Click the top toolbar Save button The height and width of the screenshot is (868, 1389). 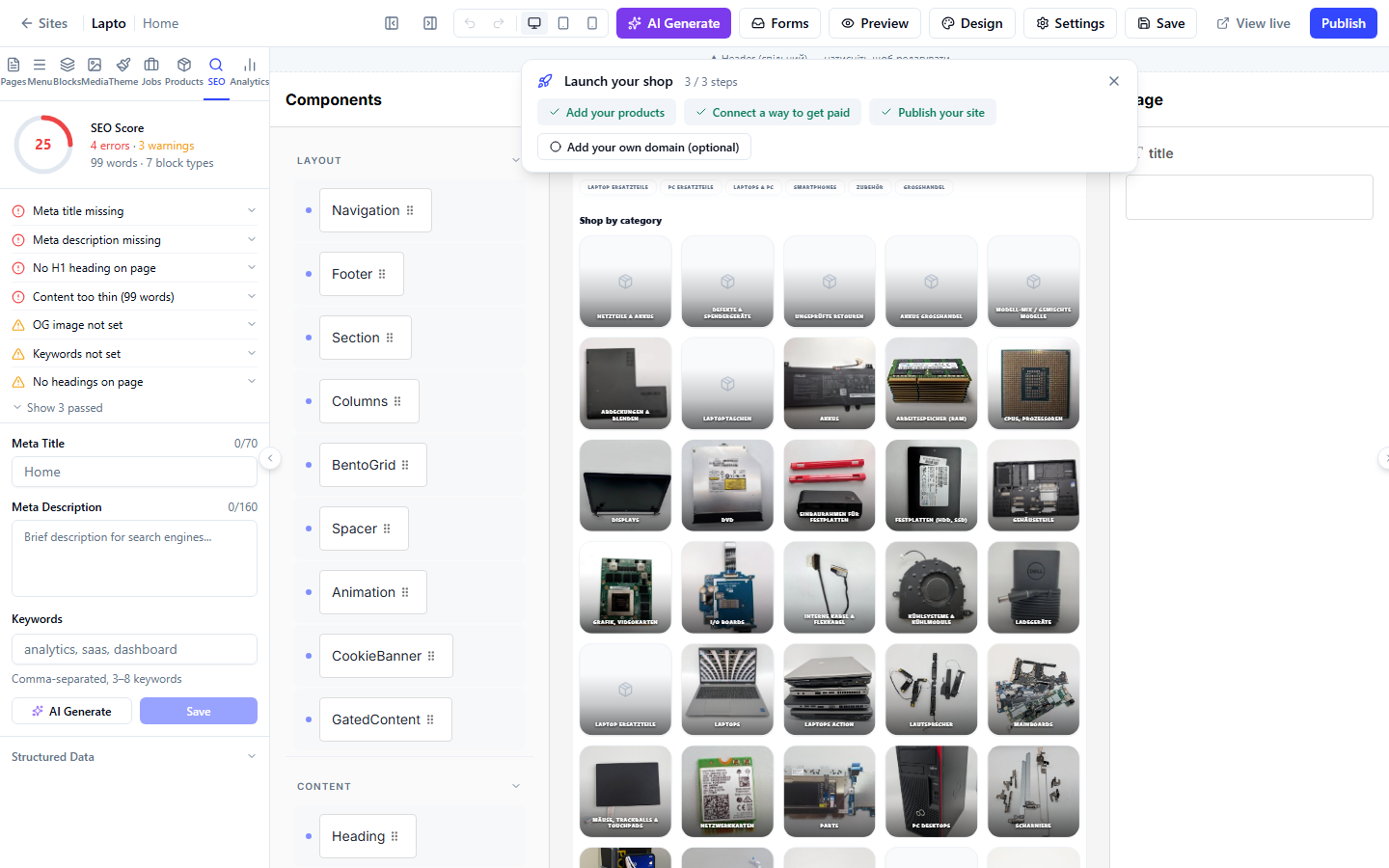pyautogui.click(x=1160, y=23)
